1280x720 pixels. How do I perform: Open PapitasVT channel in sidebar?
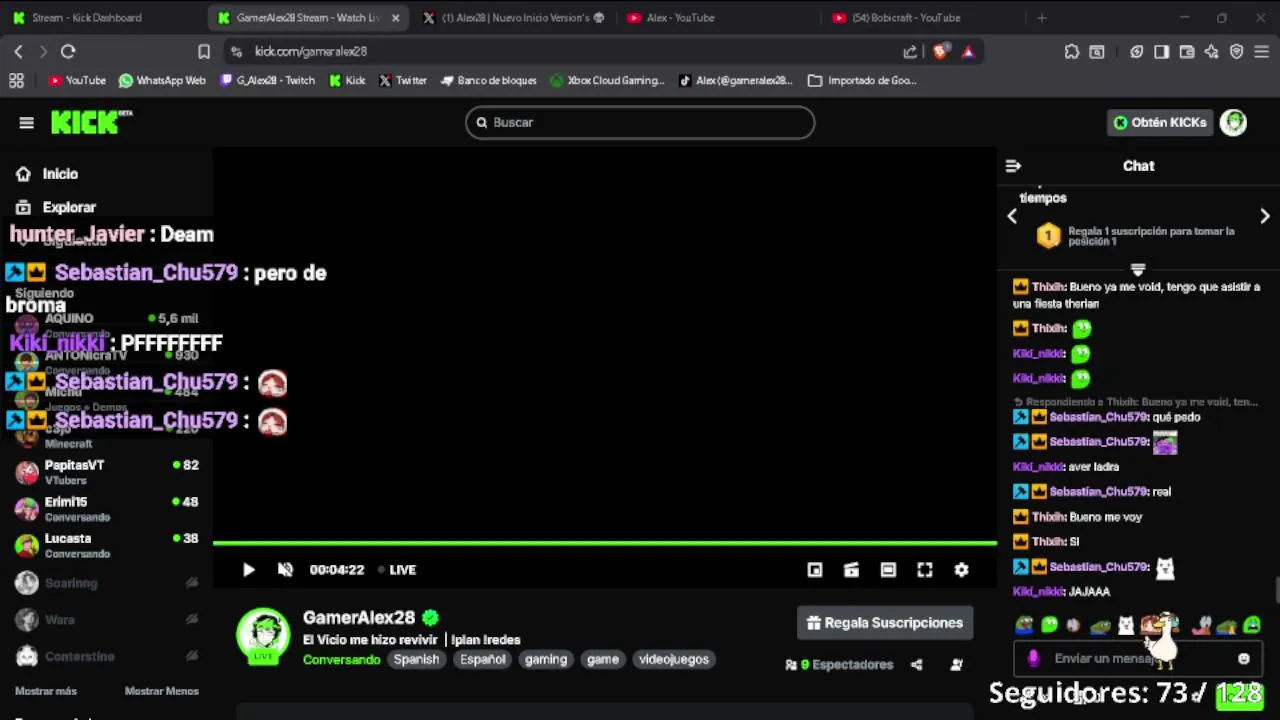pyautogui.click(x=106, y=472)
